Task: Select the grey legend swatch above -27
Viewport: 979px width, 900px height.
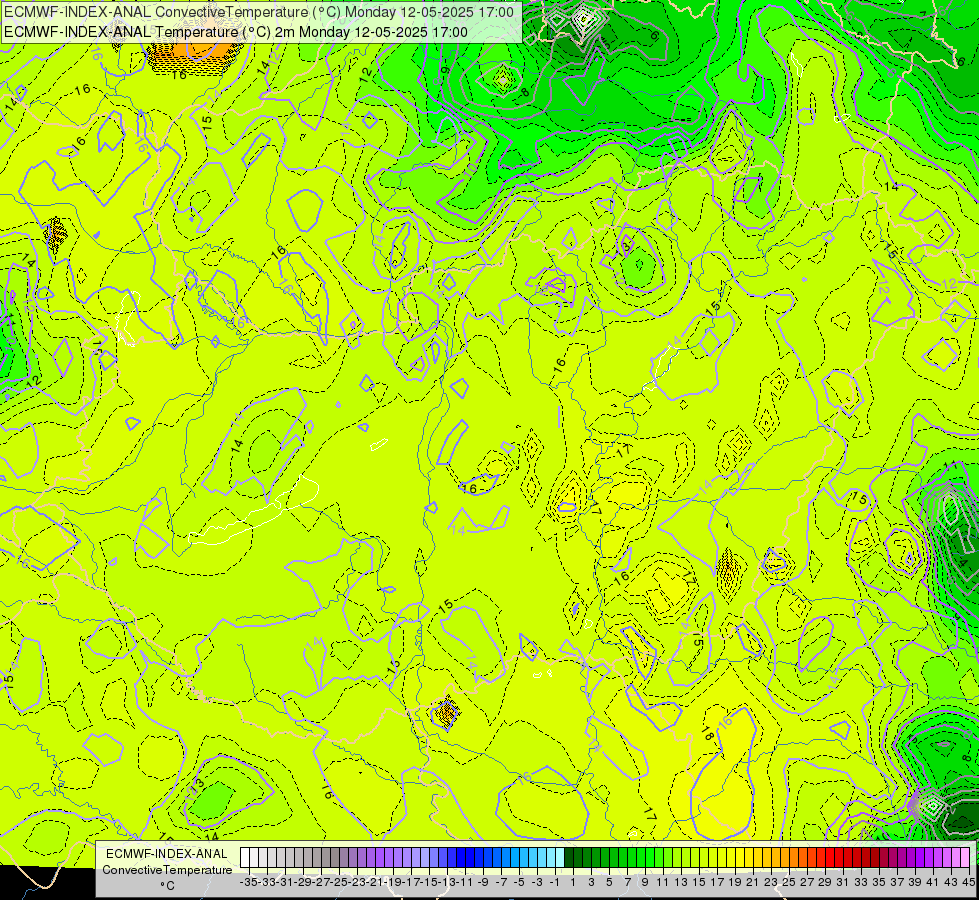Action: 317,858
